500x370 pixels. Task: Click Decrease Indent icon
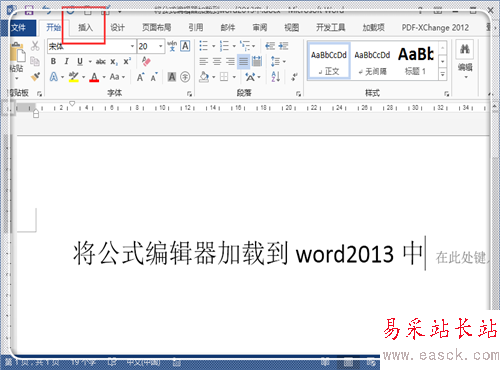click(270, 46)
